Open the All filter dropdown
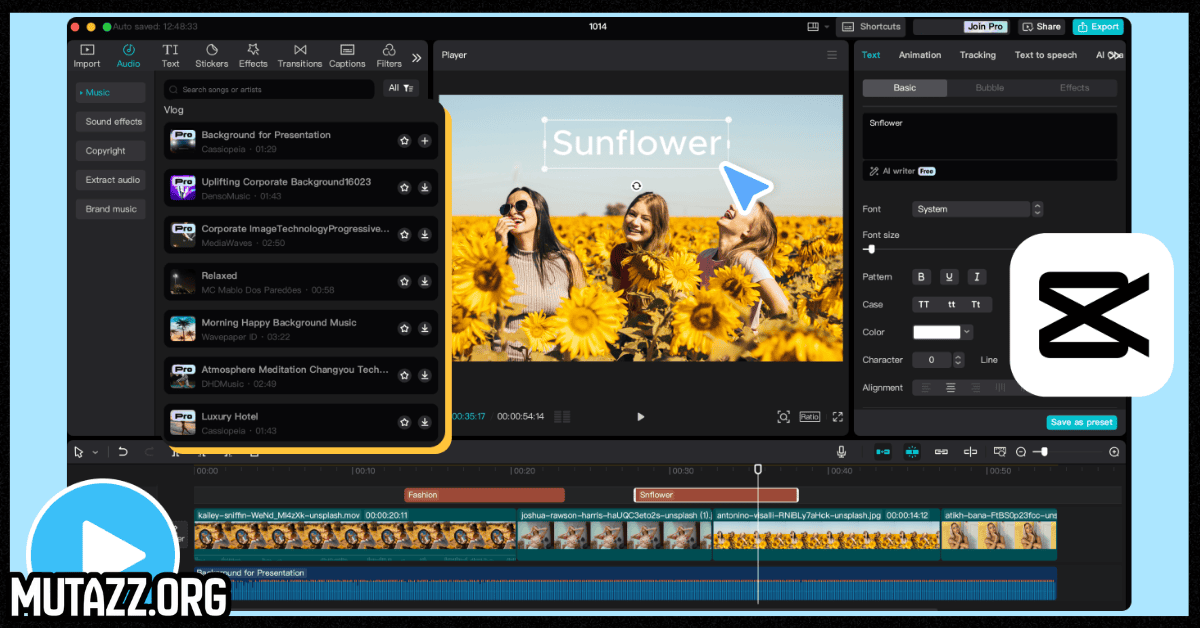Image resolution: width=1200 pixels, height=628 pixels. coord(403,88)
